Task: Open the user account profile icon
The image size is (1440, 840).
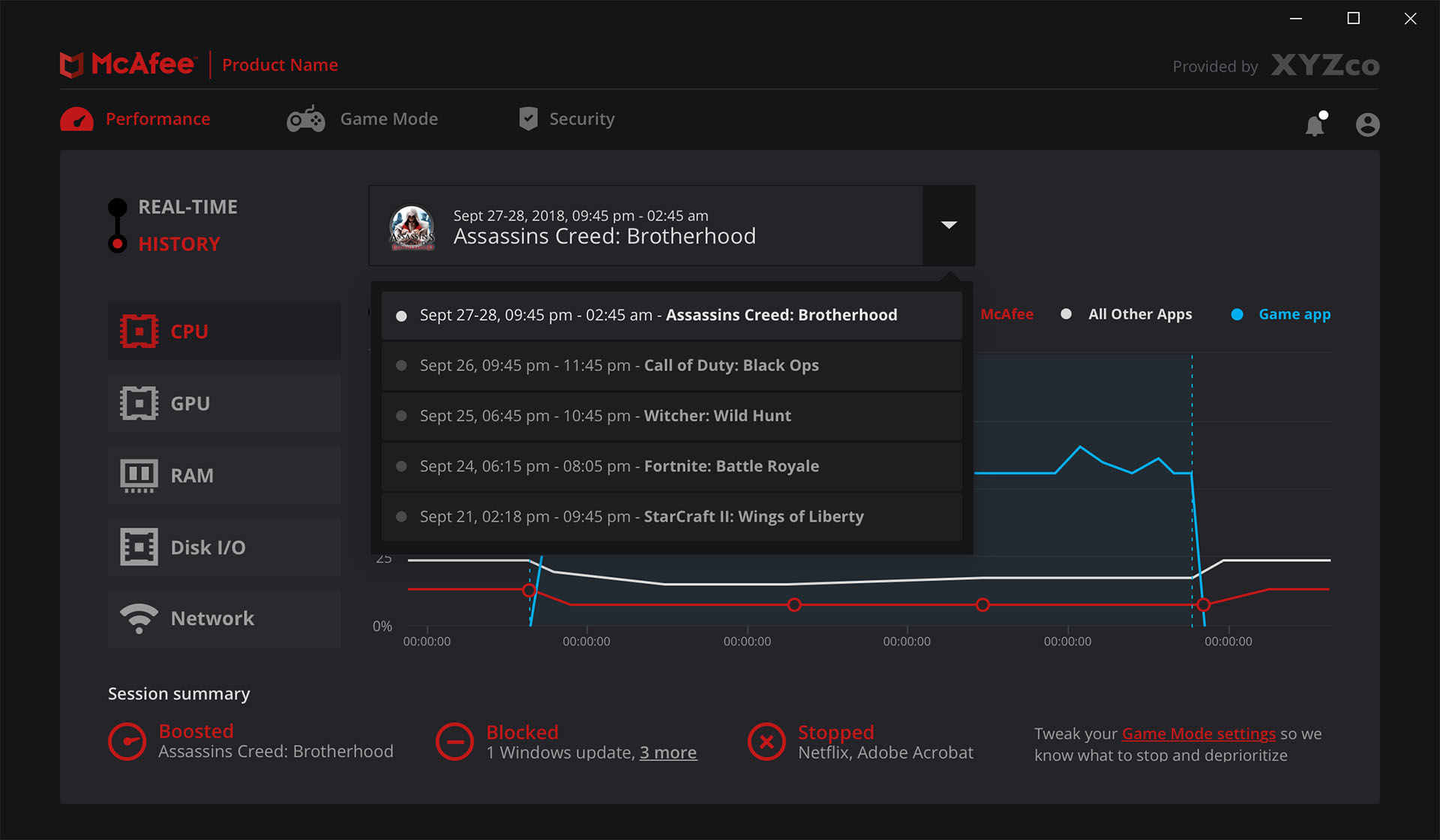Action: 1367,124
